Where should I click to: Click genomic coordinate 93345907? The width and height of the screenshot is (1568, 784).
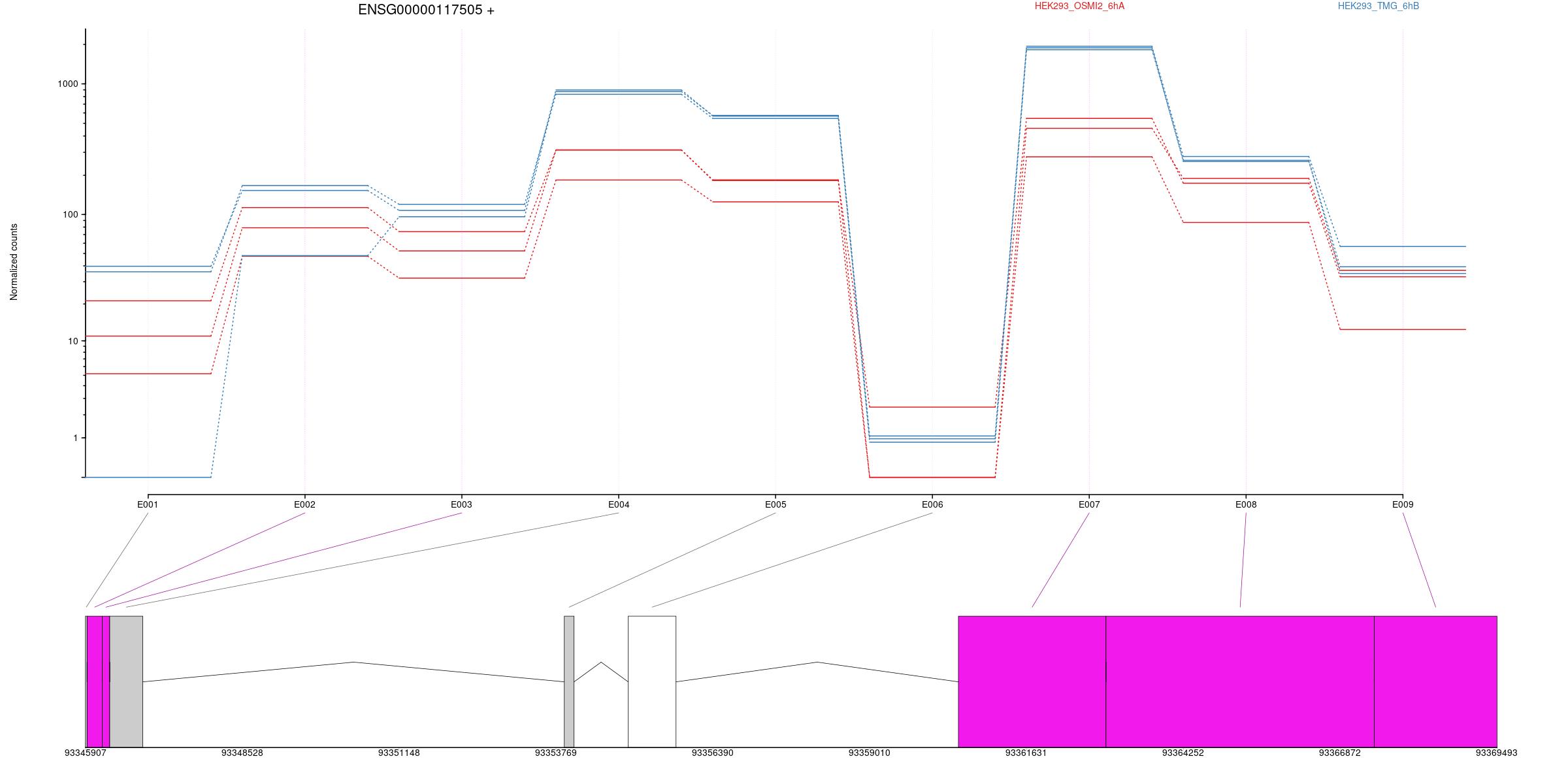[x=86, y=753]
